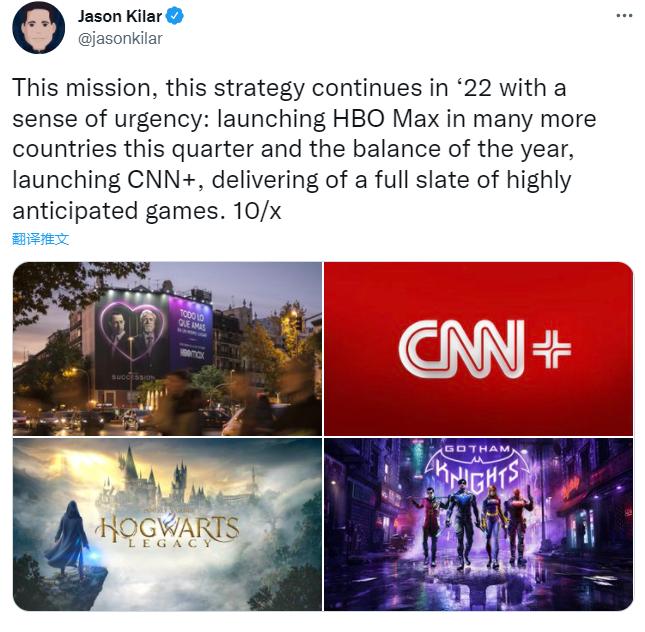Image resolution: width=645 pixels, height=632 pixels.
Task: Click the golden Hogwarts Legacy title lettering
Action: pyautogui.click(x=167, y=531)
